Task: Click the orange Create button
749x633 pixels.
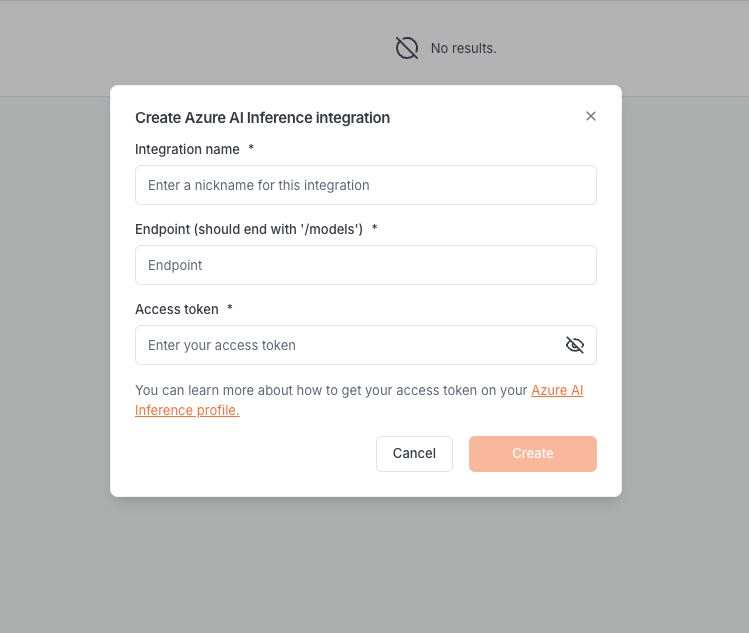Action: click(x=533, y=453)
